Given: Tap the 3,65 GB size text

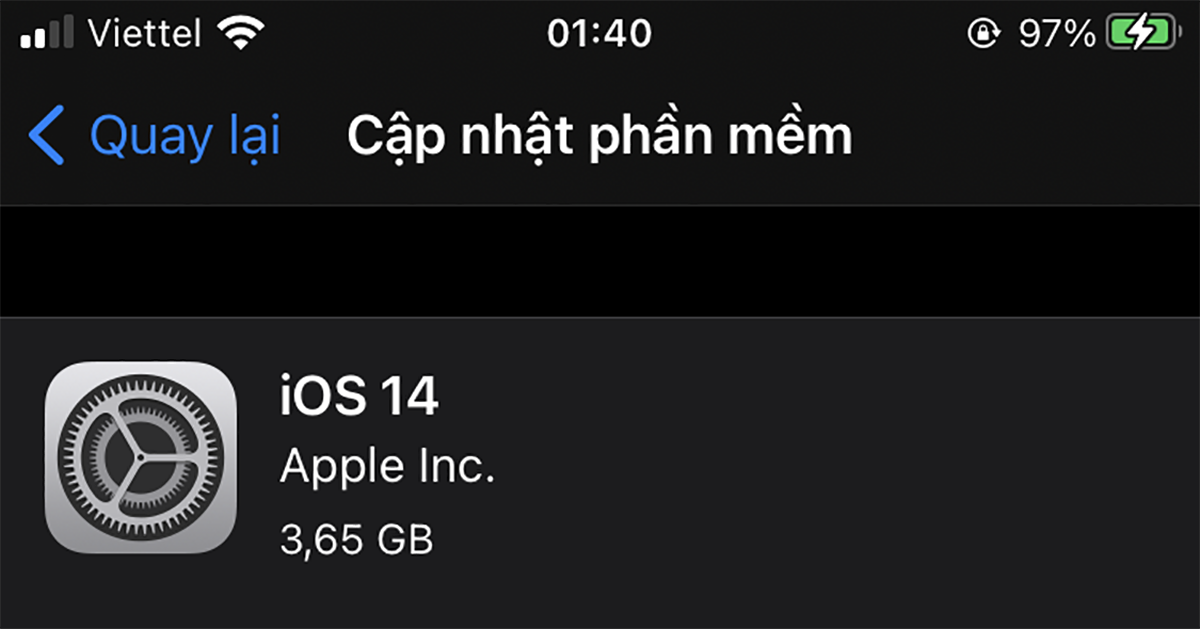Looking at the screenshot, I should click(x=357, y=540).
